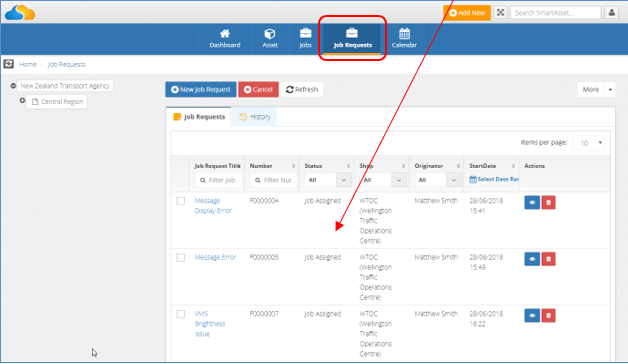Open the Message Error request link

215,257
